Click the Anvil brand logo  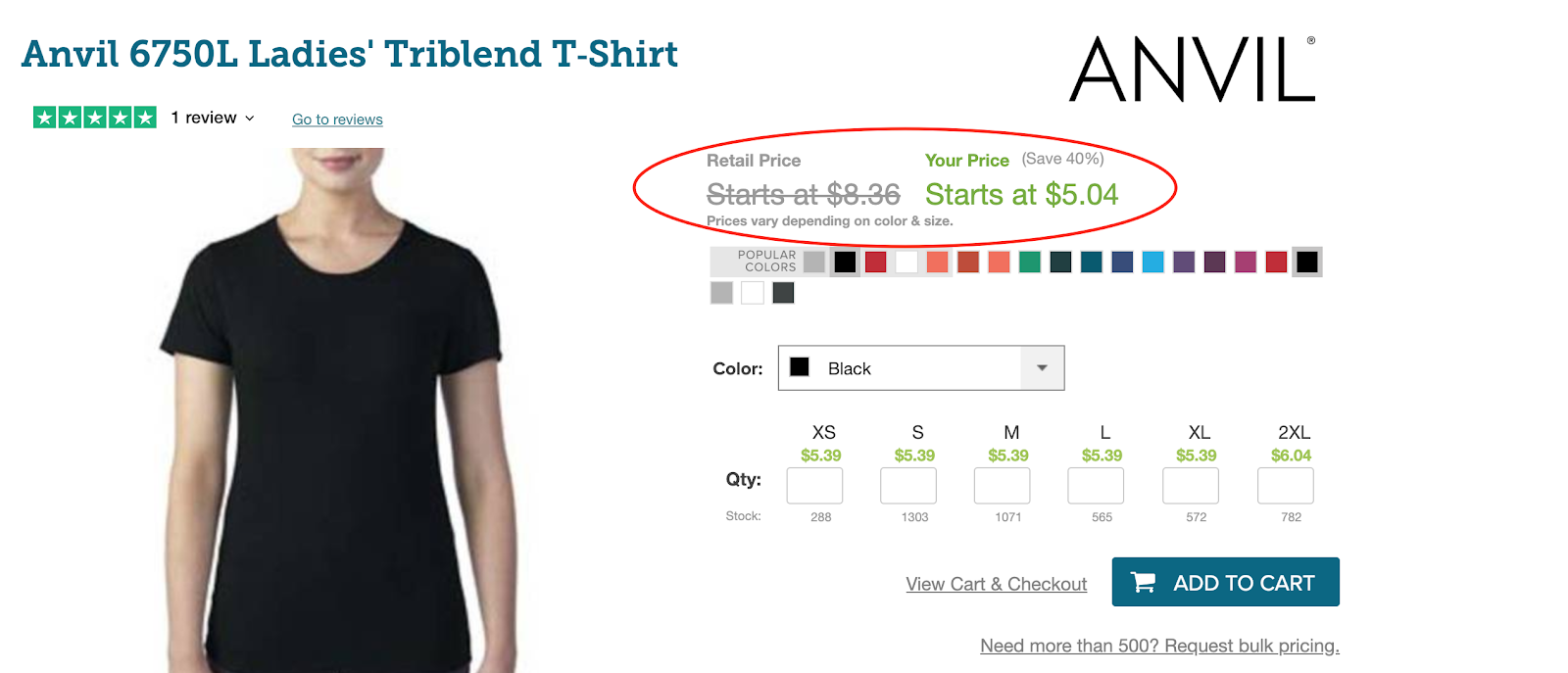1193,69
